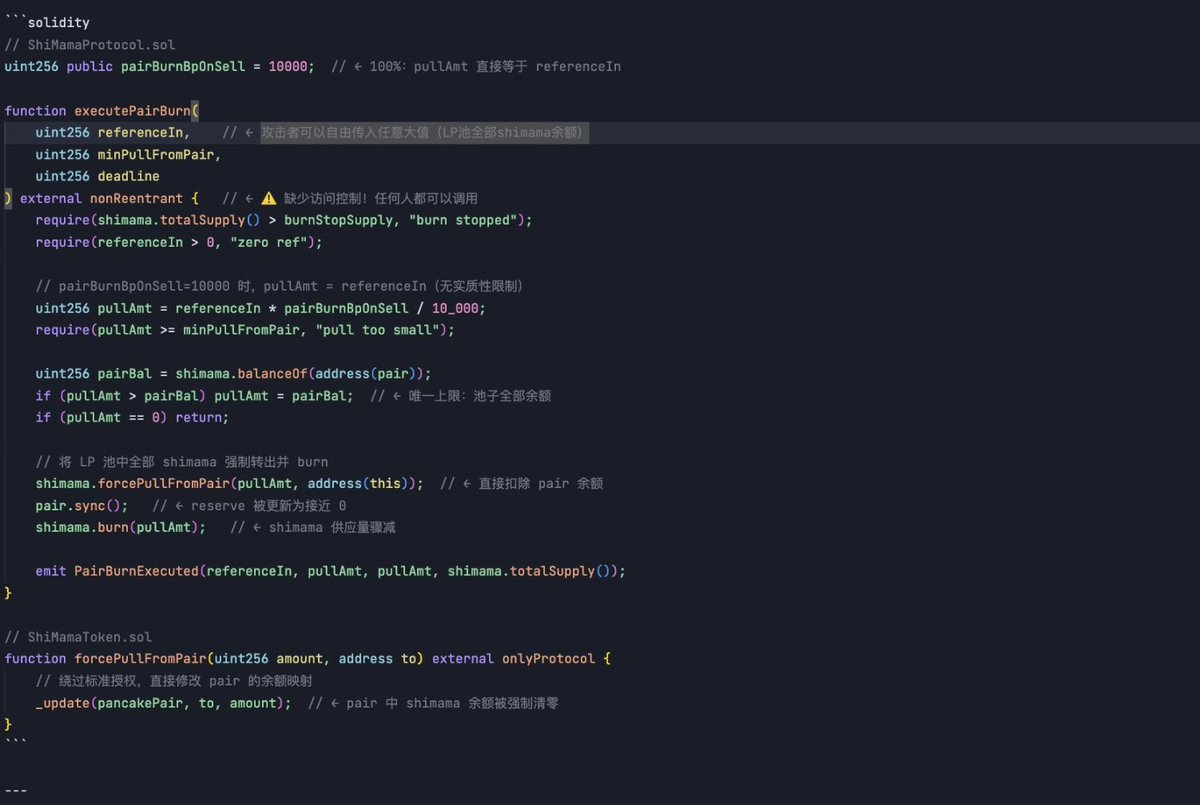This screenshot has width=1200, height=805.
Task: Click the "onlyProtocol" modifier
Action: pyautogui.click(x=549, y=659)
